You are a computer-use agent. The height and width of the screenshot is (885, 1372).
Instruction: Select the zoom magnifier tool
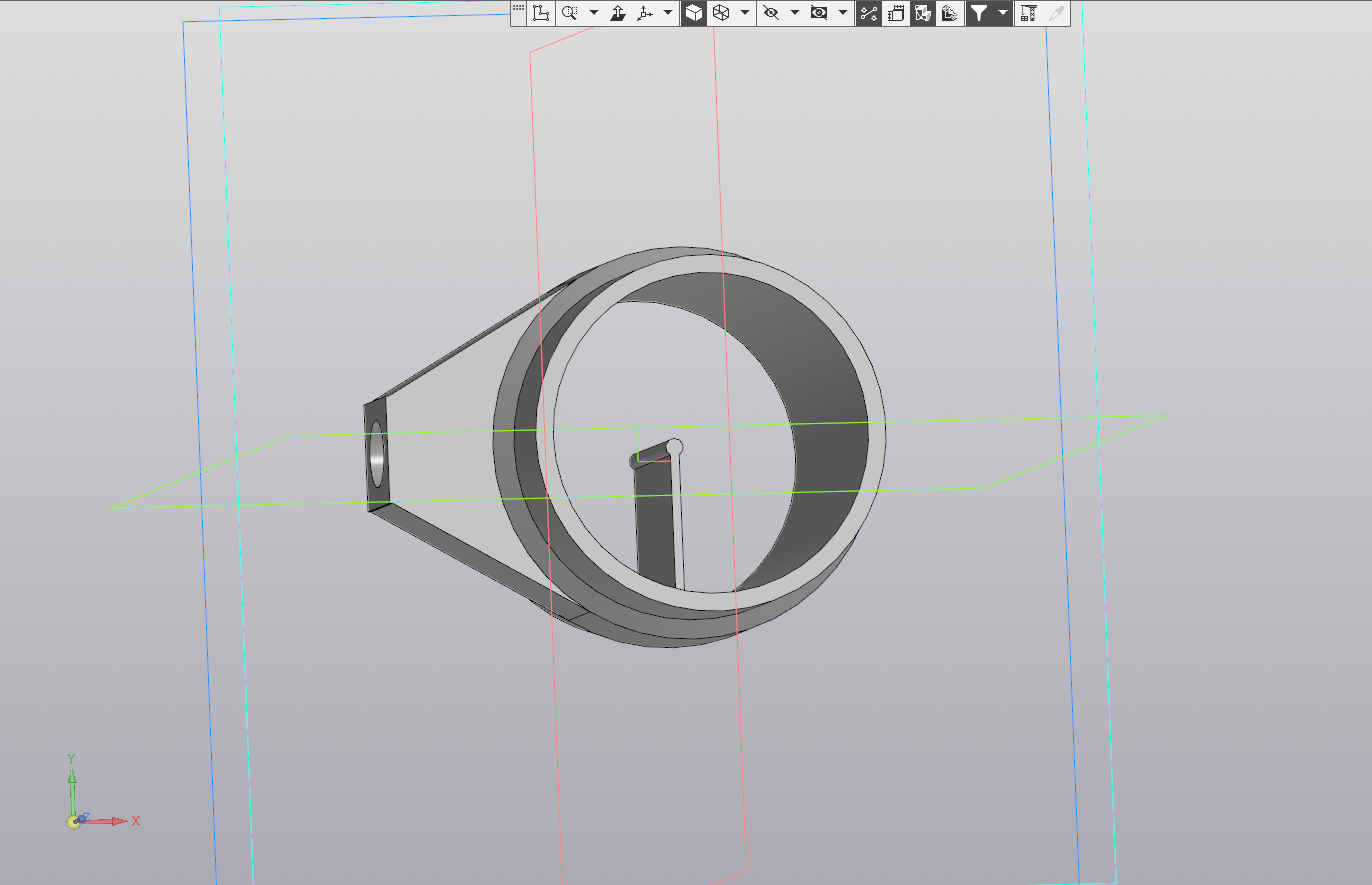tap(569, 13)
